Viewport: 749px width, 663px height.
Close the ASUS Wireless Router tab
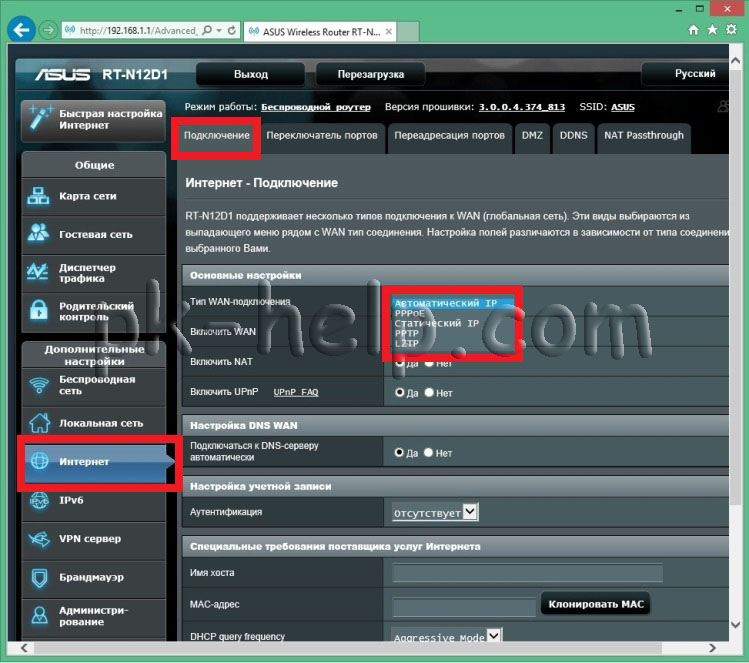[x=389, y=32]
